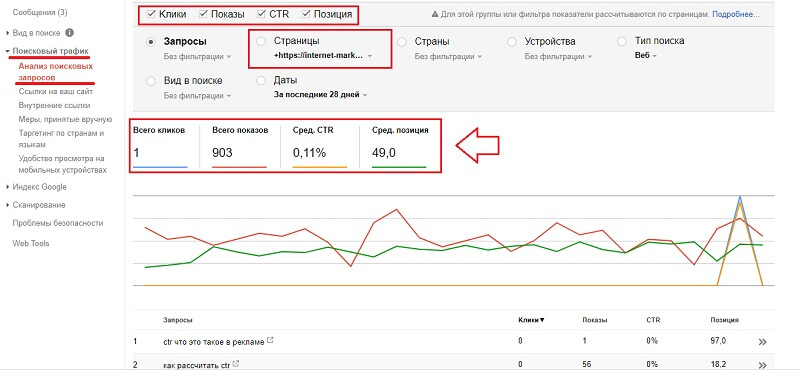Select the Даты radio button
Viewport: 800px width, 370px height.
[x=261, y=81]
